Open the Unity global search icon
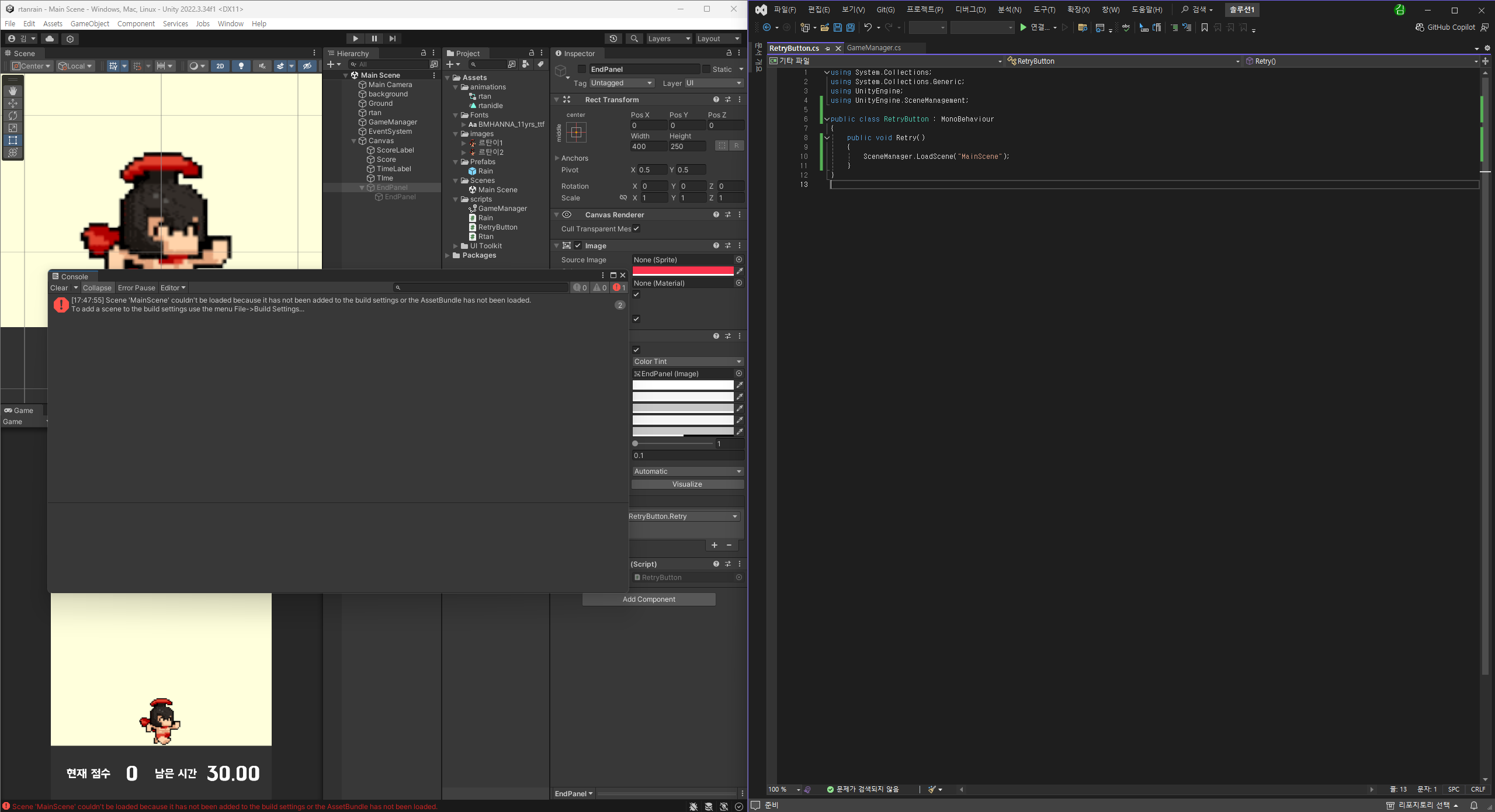The height and width of the screenshot is (812, 1495). pyautogui.click(x=634, y=39)
